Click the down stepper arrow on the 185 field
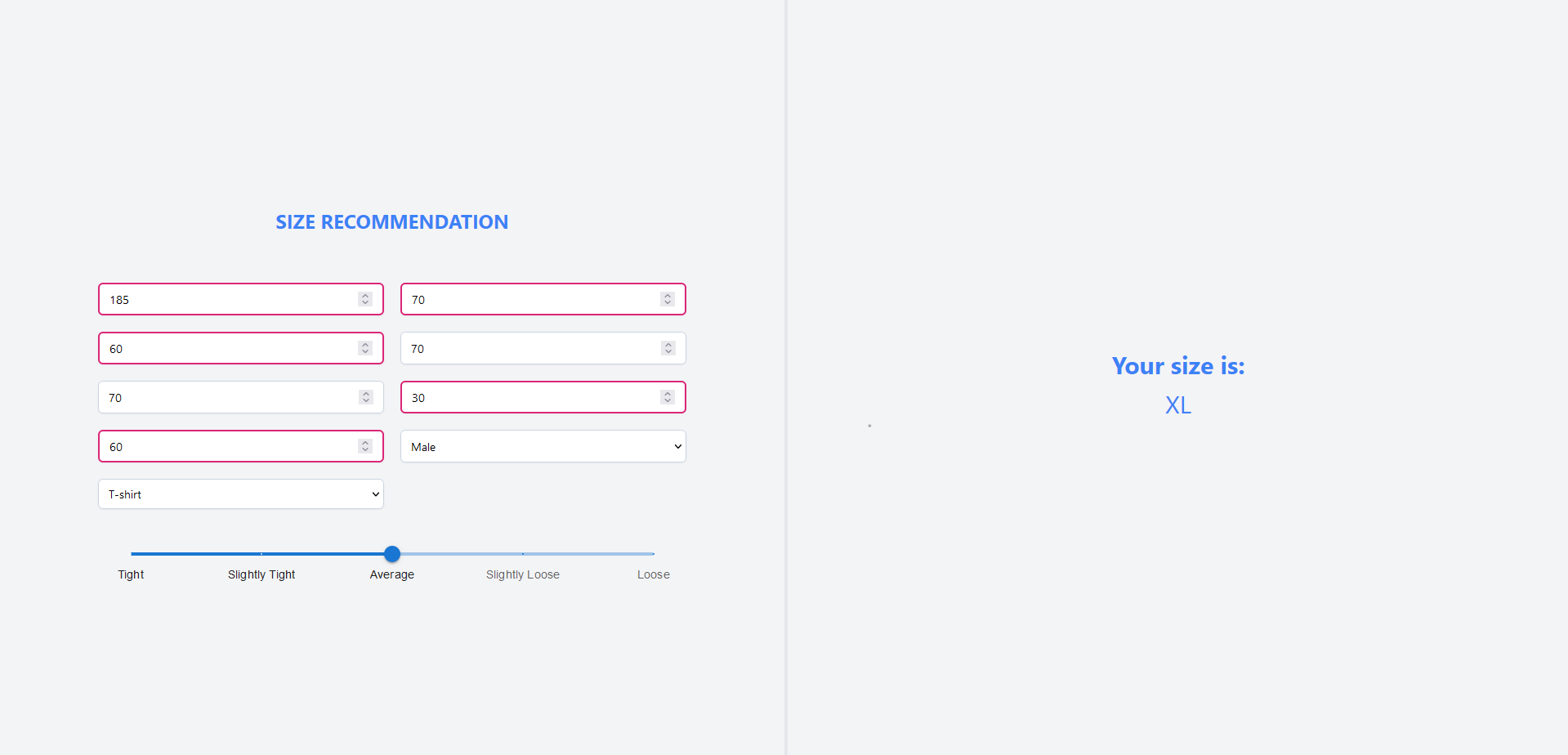1568x755 pixels. tap(364, 302)
